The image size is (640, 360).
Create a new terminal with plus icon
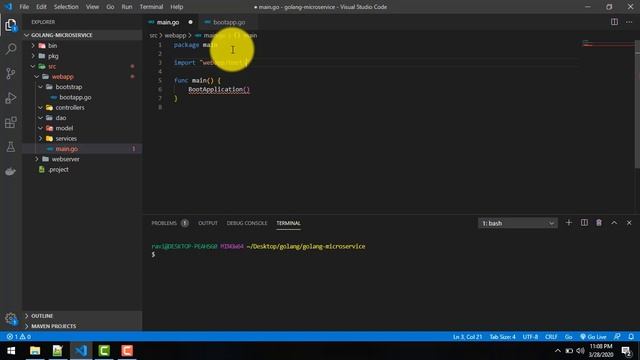pos(569,223)
